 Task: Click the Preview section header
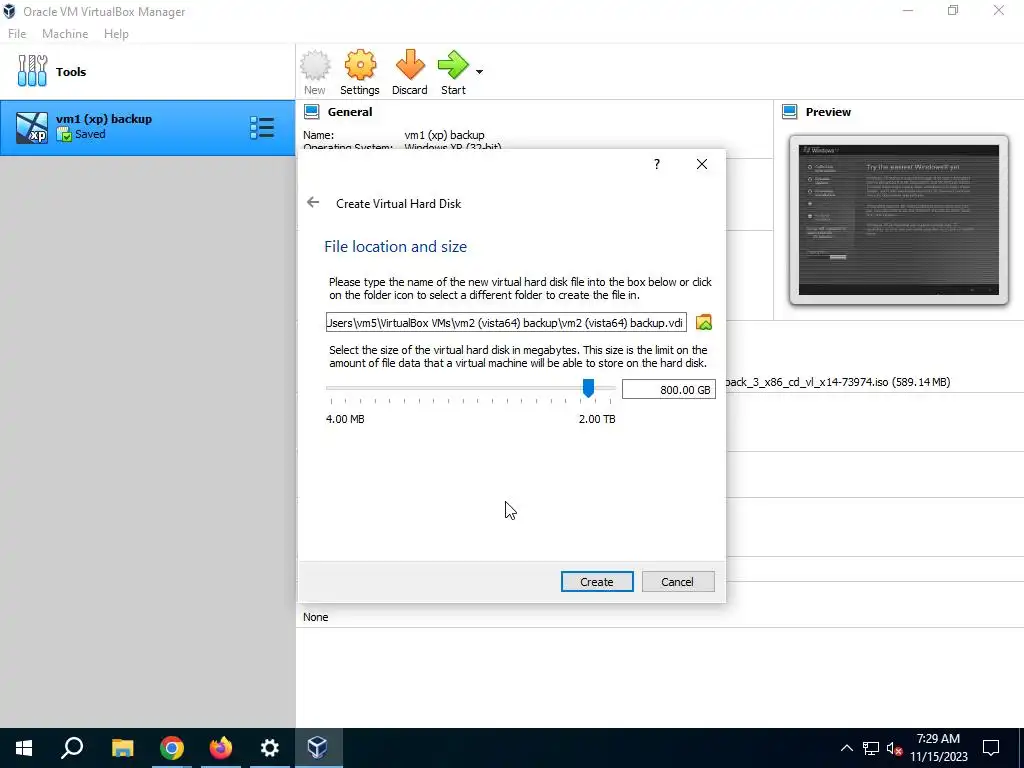[828, 112]
